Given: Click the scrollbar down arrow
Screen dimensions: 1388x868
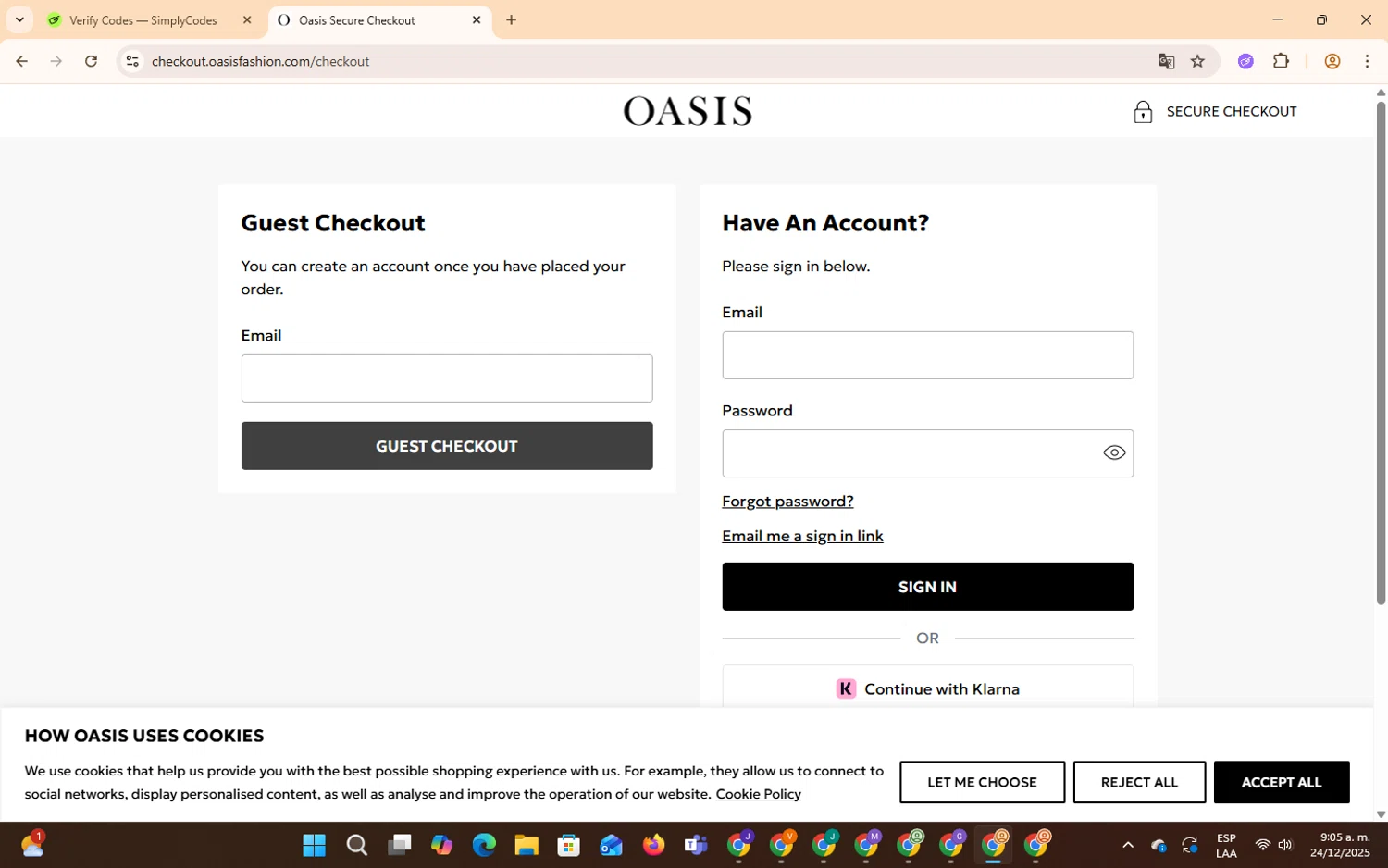Looking at the screenshot, I should click(x=1381, y=814).
